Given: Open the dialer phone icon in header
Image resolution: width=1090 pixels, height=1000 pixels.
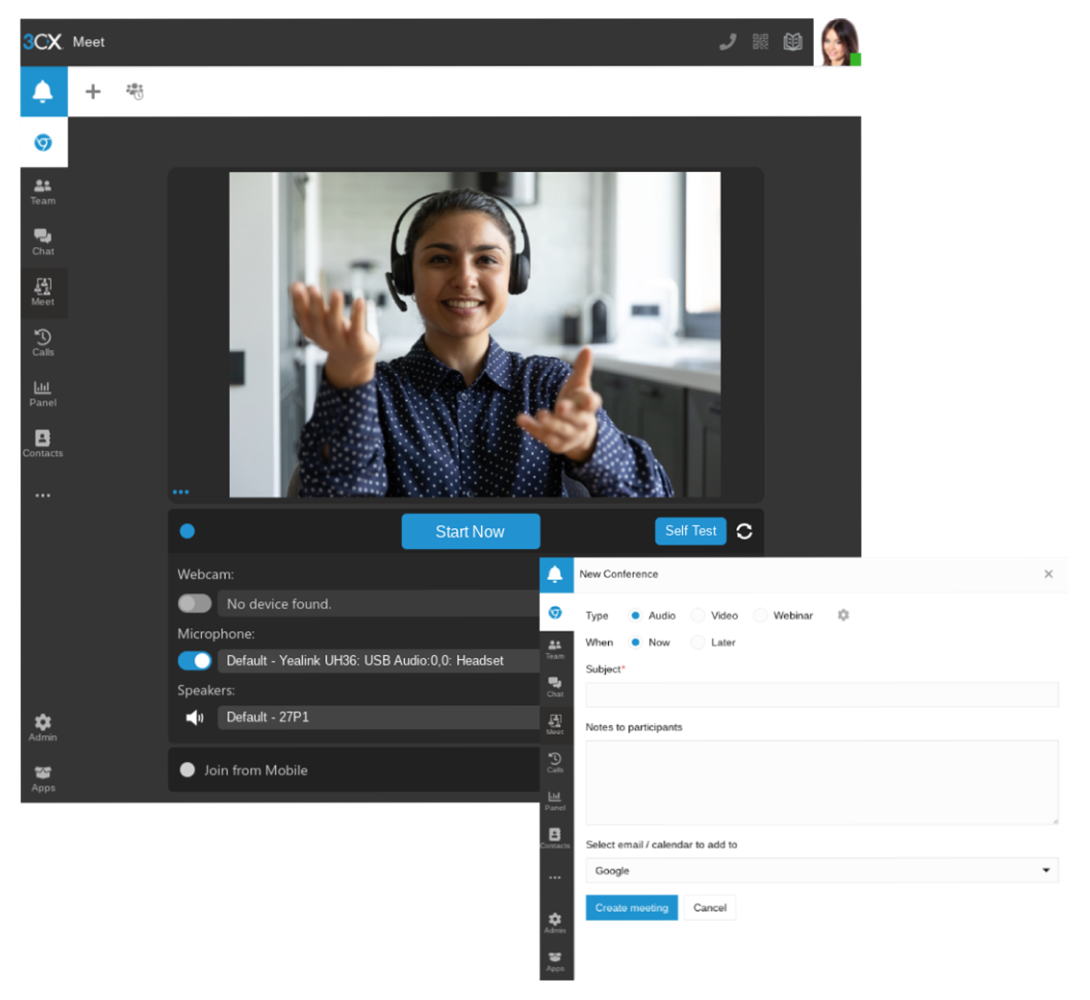Looking at the screenshot, I should coord(727,42).
